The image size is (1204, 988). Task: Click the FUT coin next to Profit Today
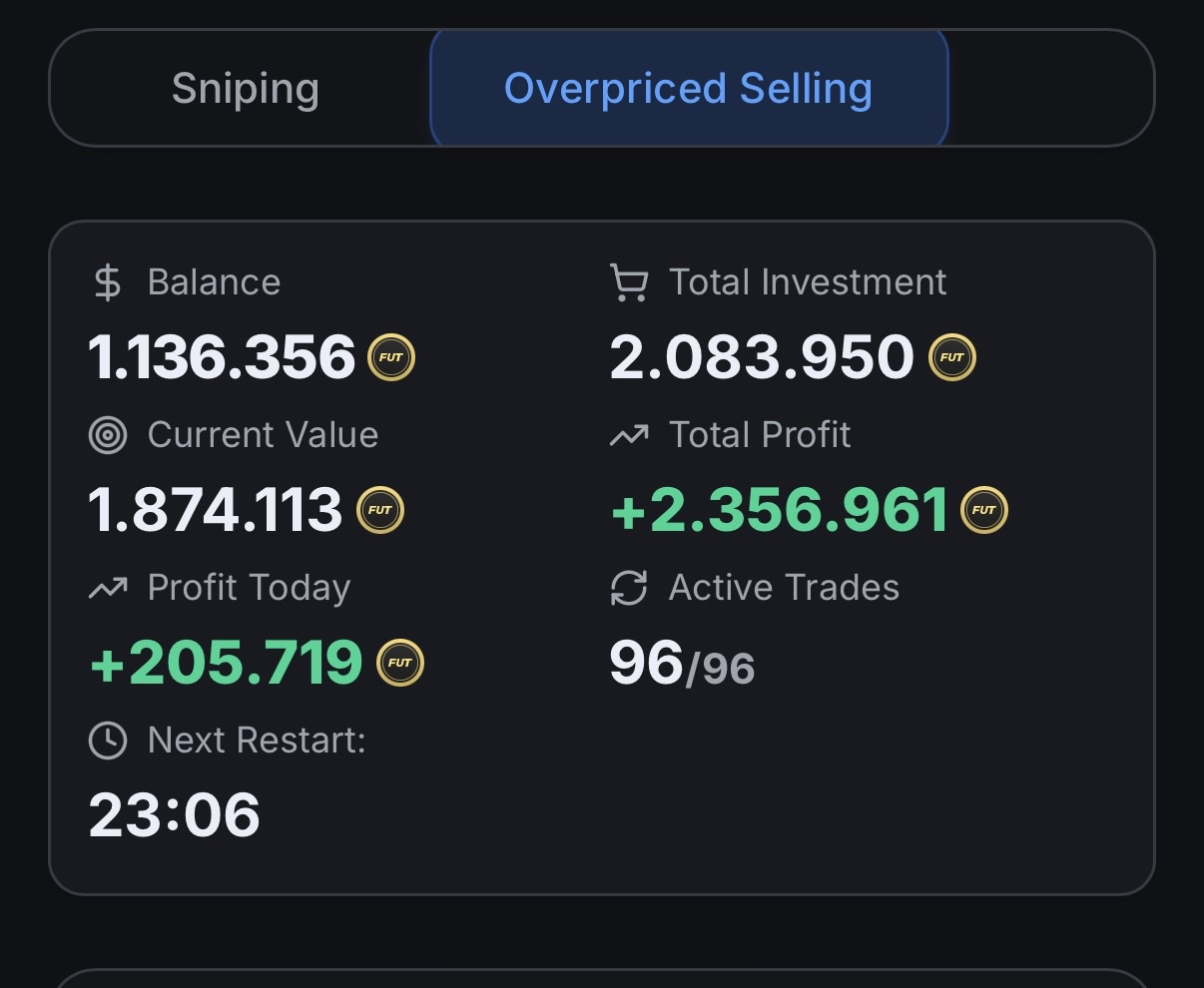[x=400, y=663]
